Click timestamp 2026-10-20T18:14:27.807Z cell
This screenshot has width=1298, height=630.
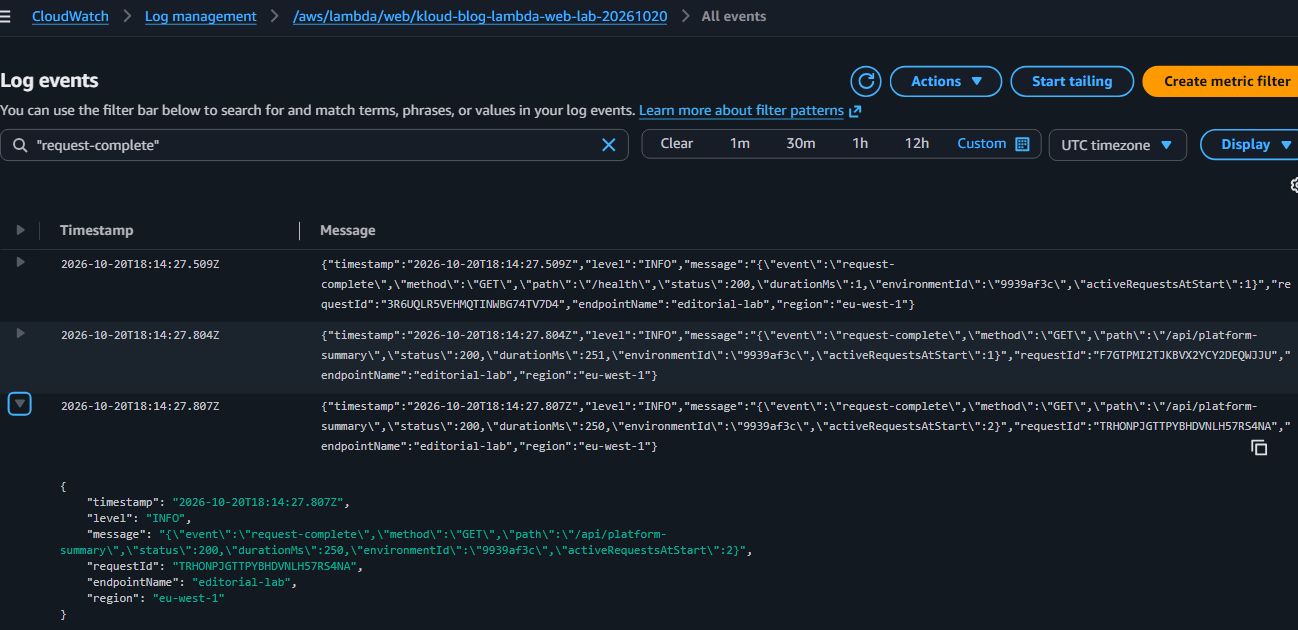(x=140, y=406)
